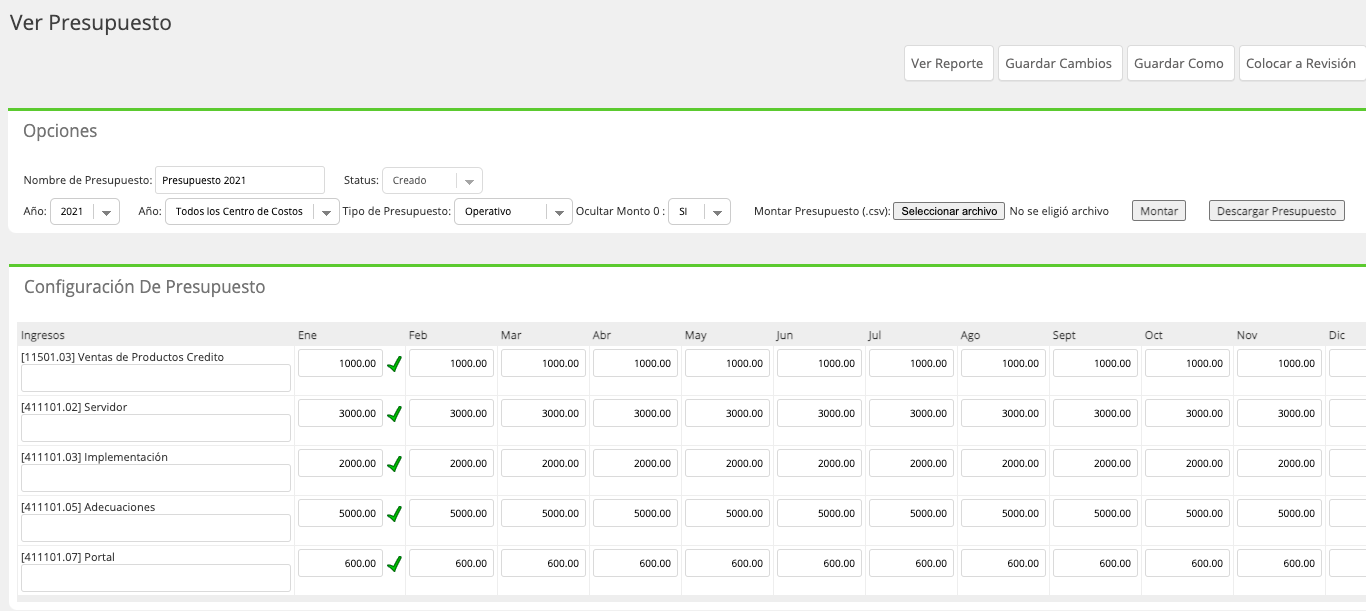Choose a CSV via Seleccionar archivo

[x=949, y=212]
